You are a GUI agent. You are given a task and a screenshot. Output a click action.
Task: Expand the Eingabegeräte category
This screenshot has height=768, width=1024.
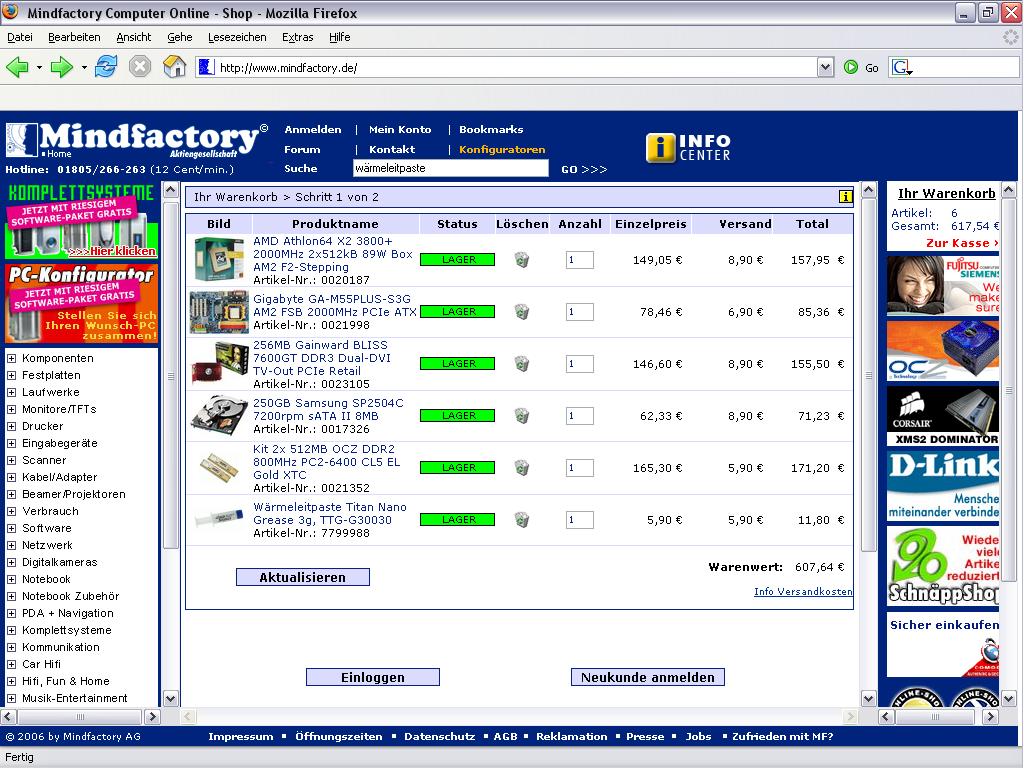pos(11,443)
